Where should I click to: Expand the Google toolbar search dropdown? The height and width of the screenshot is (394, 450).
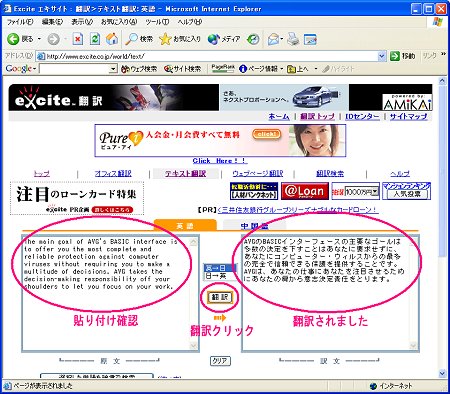(113, 69)
